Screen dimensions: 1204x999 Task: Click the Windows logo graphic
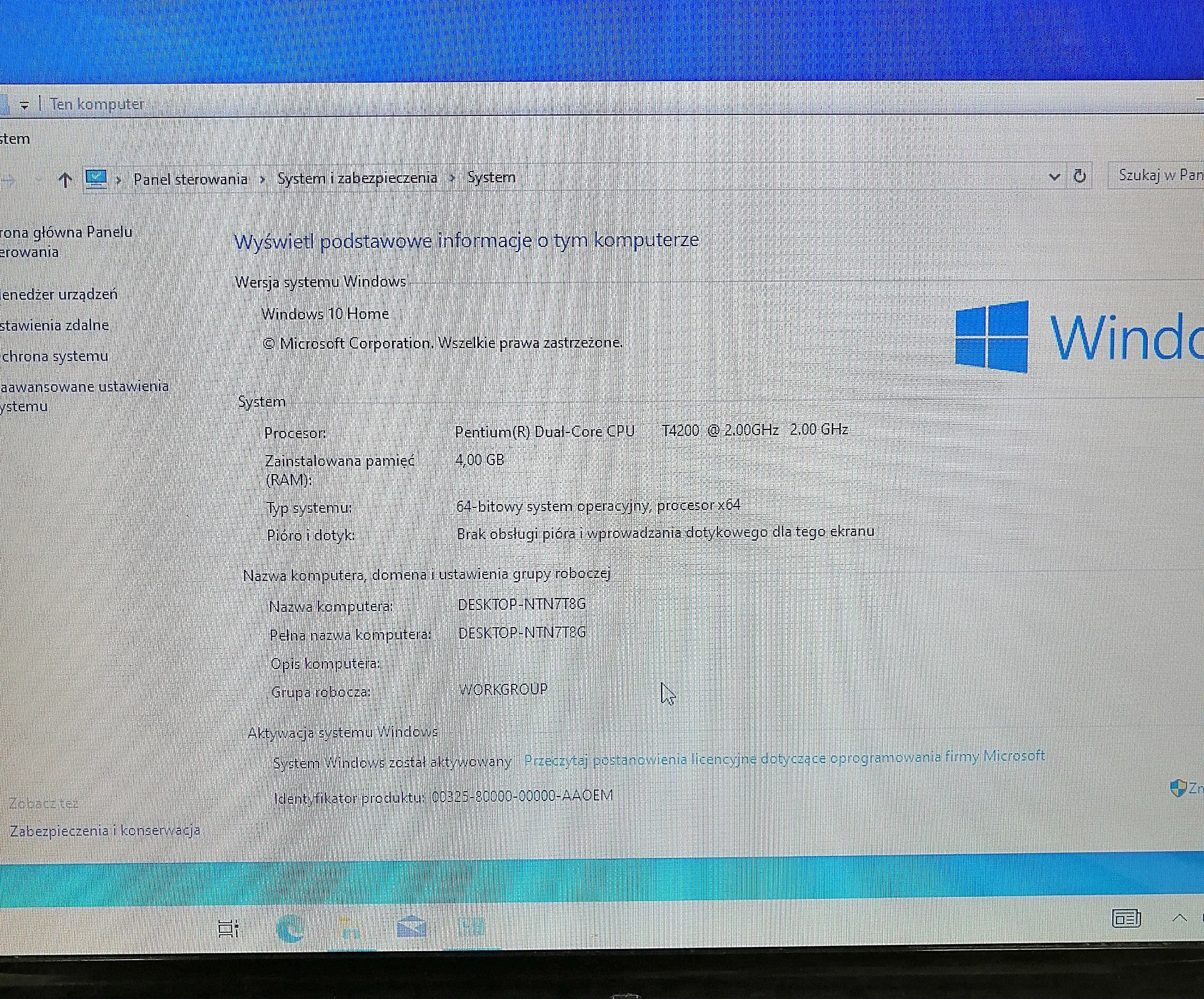click(992, 337)
